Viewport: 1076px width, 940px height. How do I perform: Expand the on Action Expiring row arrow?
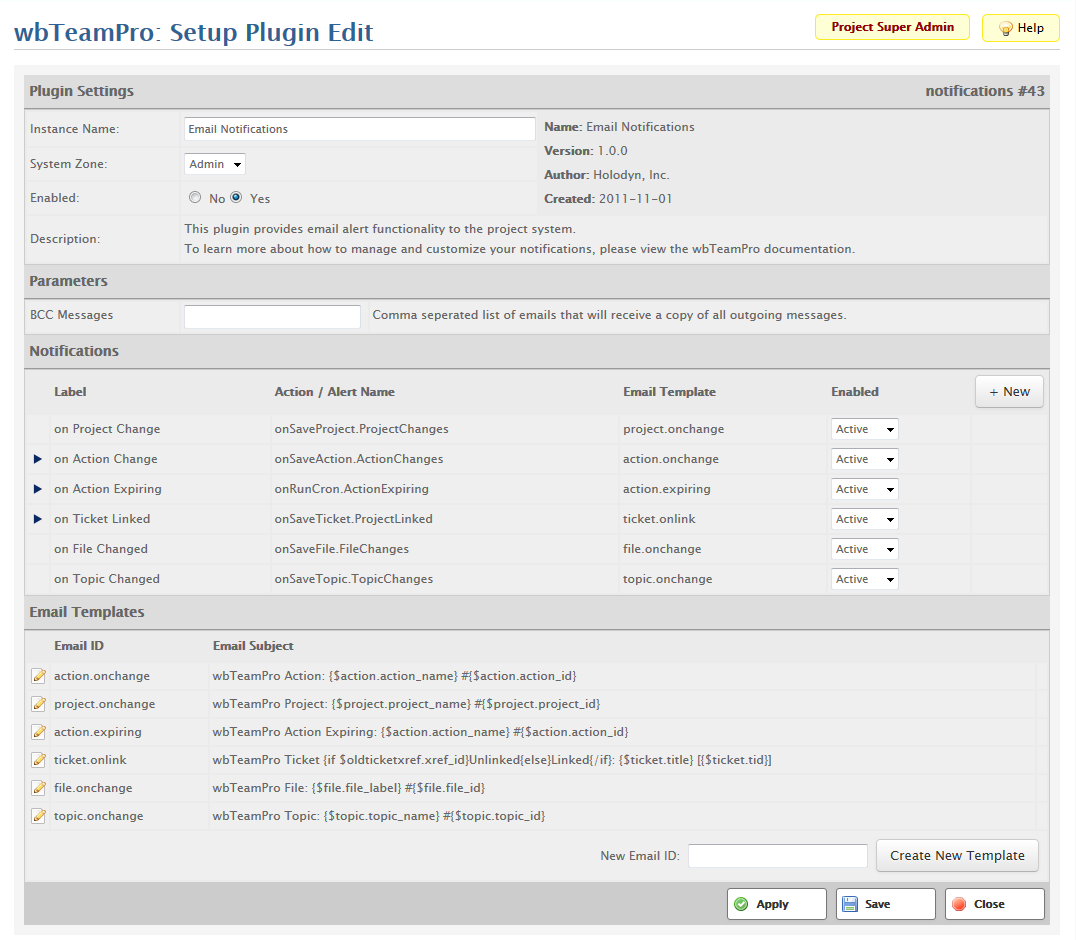(x=38, y=489)
